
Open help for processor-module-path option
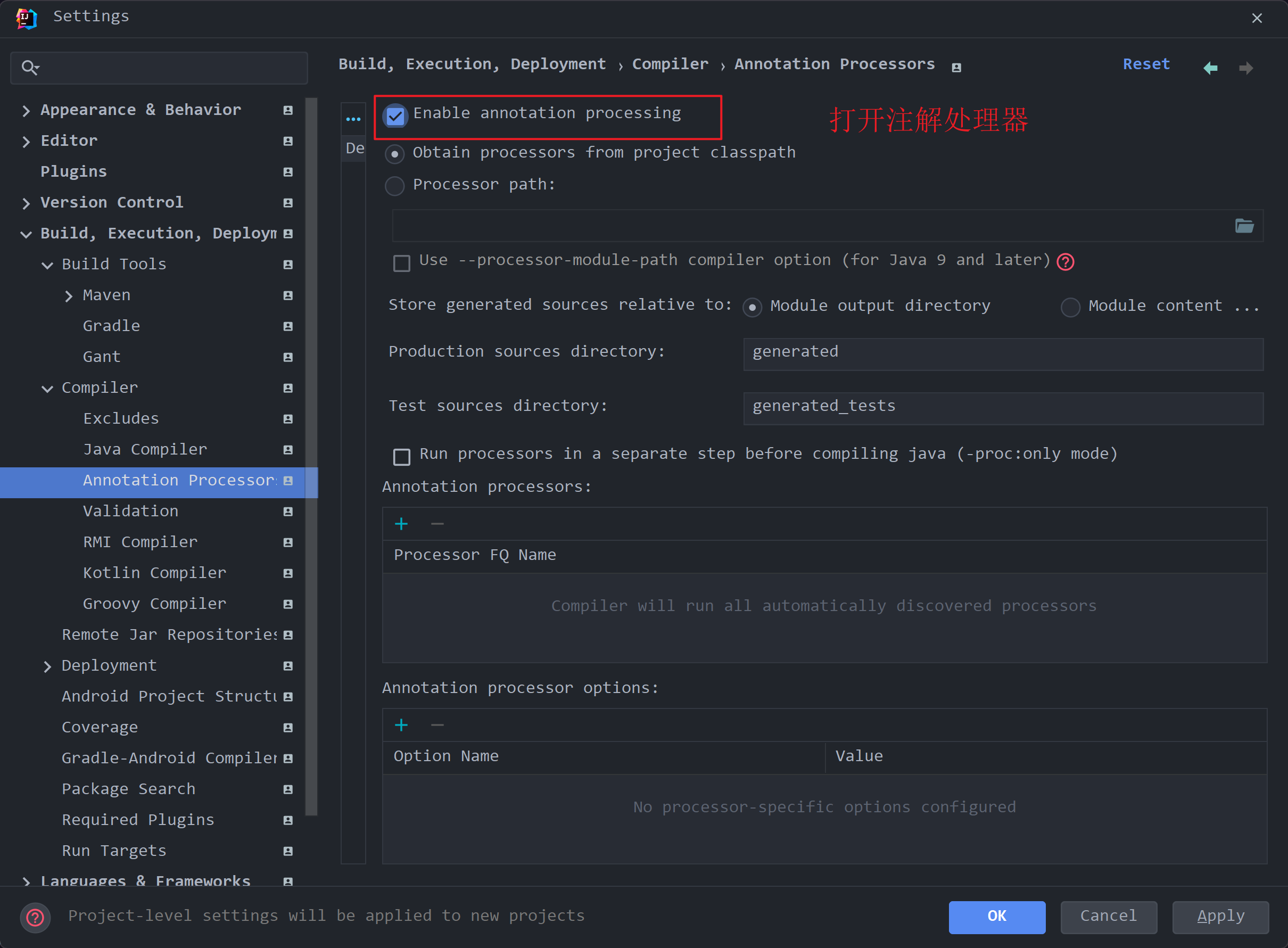[x=1065, y=262]
